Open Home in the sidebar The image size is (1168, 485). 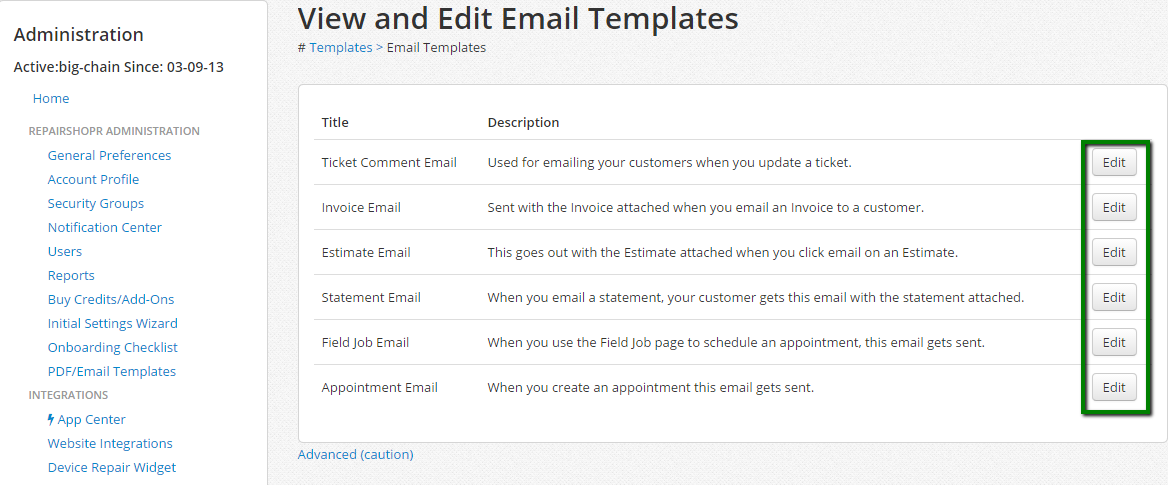51,99
